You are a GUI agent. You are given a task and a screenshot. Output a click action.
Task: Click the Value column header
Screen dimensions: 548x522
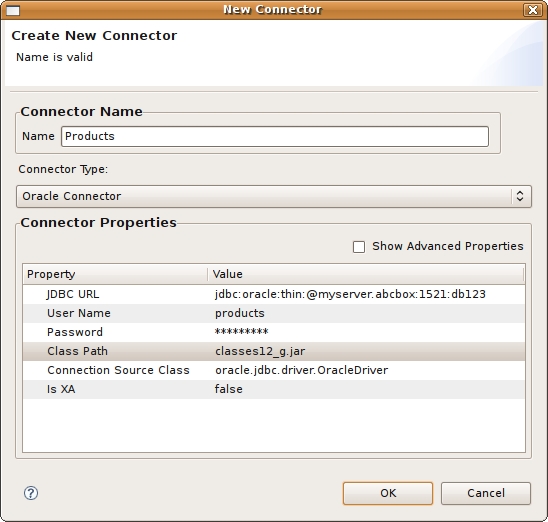[366, 274]
